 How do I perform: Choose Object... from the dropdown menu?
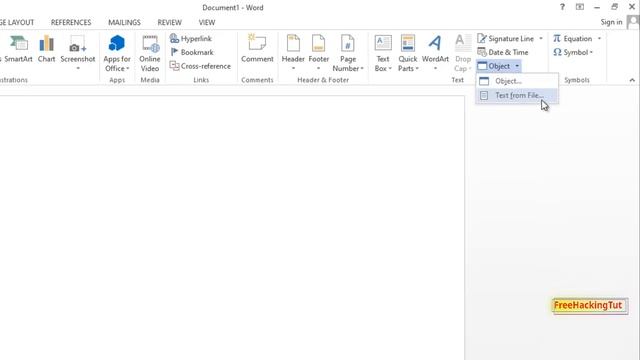(x=517, y=81)
